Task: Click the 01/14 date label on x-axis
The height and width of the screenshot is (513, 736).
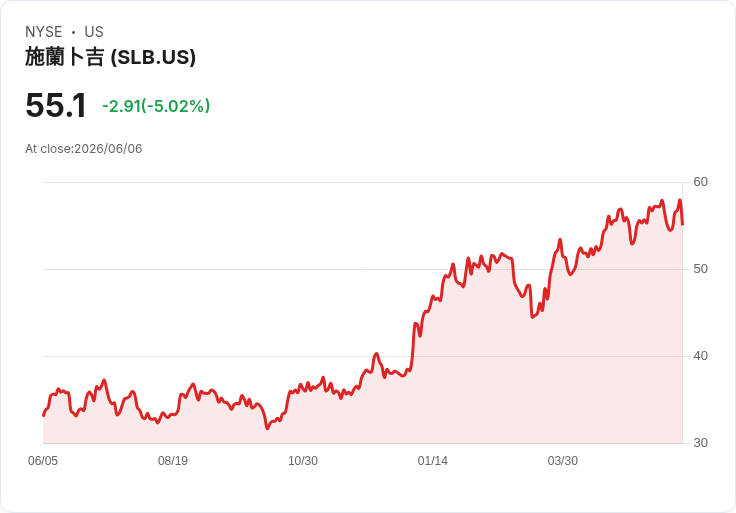Action: (432, 461)
